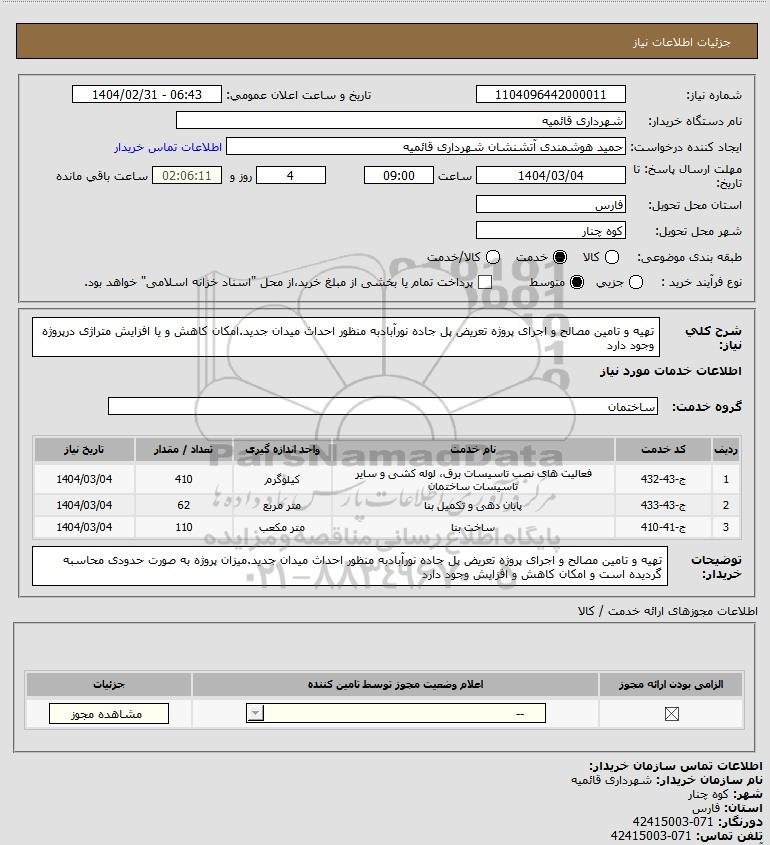Click the تعداد / مقدار column header
The image size is (770, 845).
coord(183,449)
